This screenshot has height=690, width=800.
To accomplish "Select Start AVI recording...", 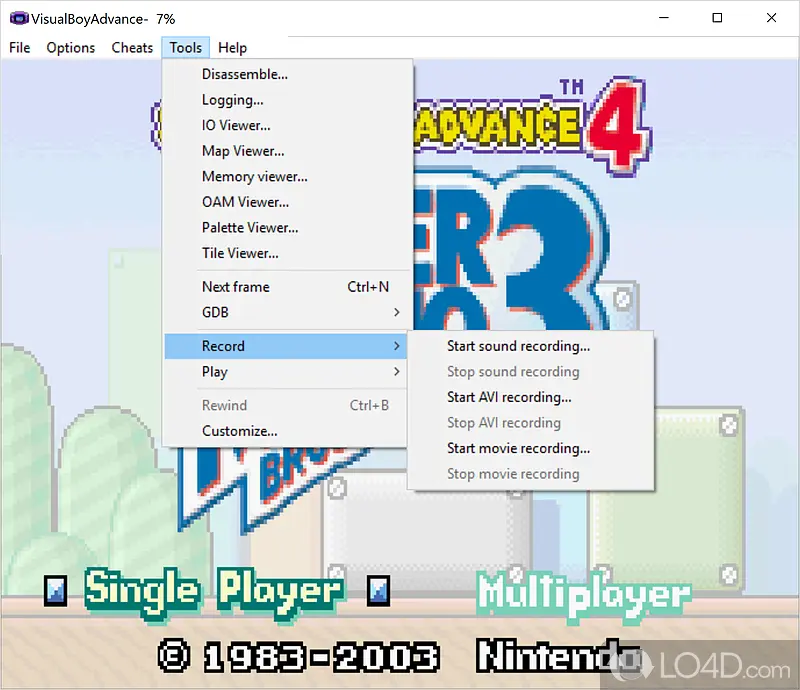I will coord(509,397).
